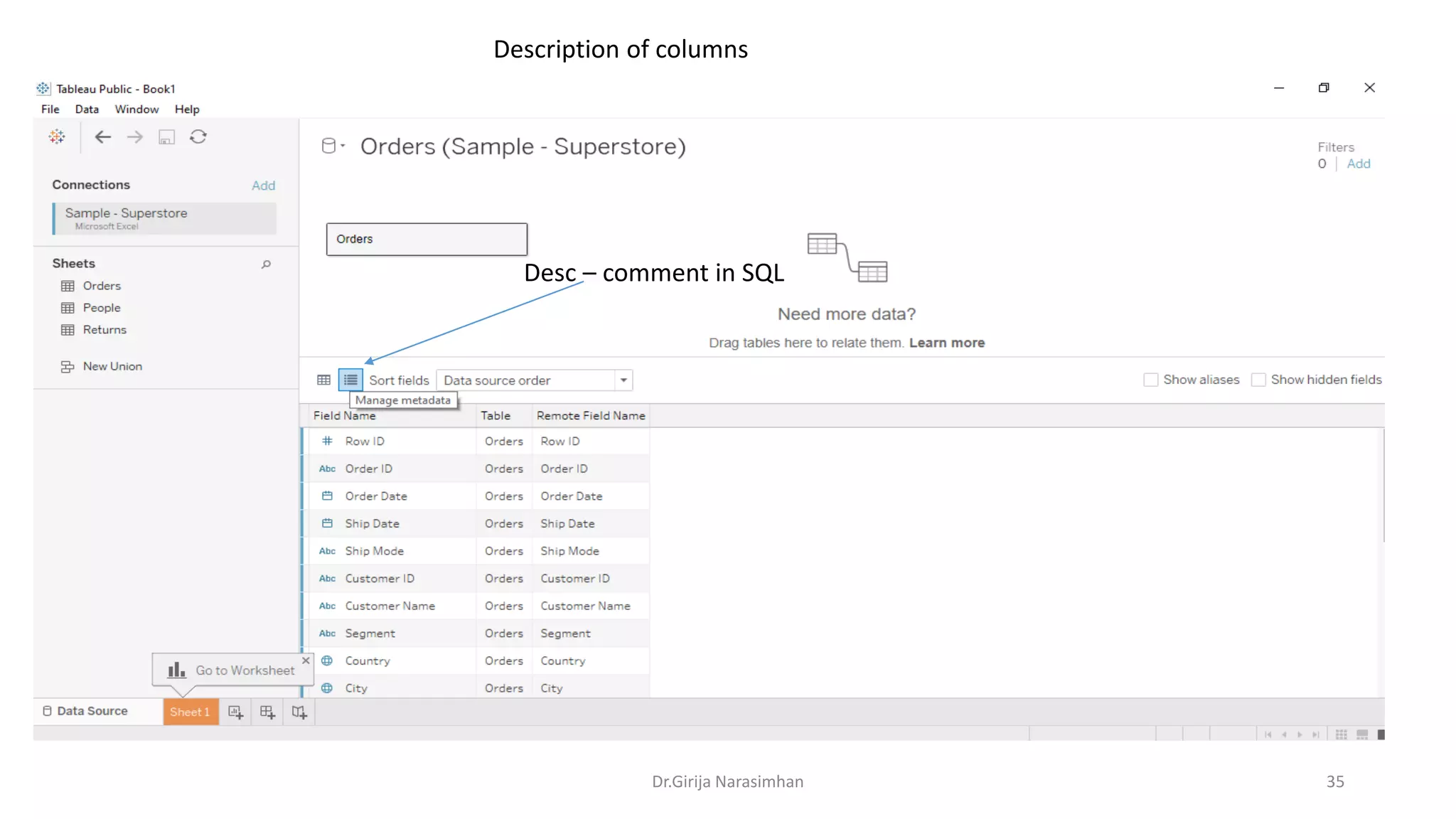Enable the Show hidden fields checkbox

(1258, 380)
